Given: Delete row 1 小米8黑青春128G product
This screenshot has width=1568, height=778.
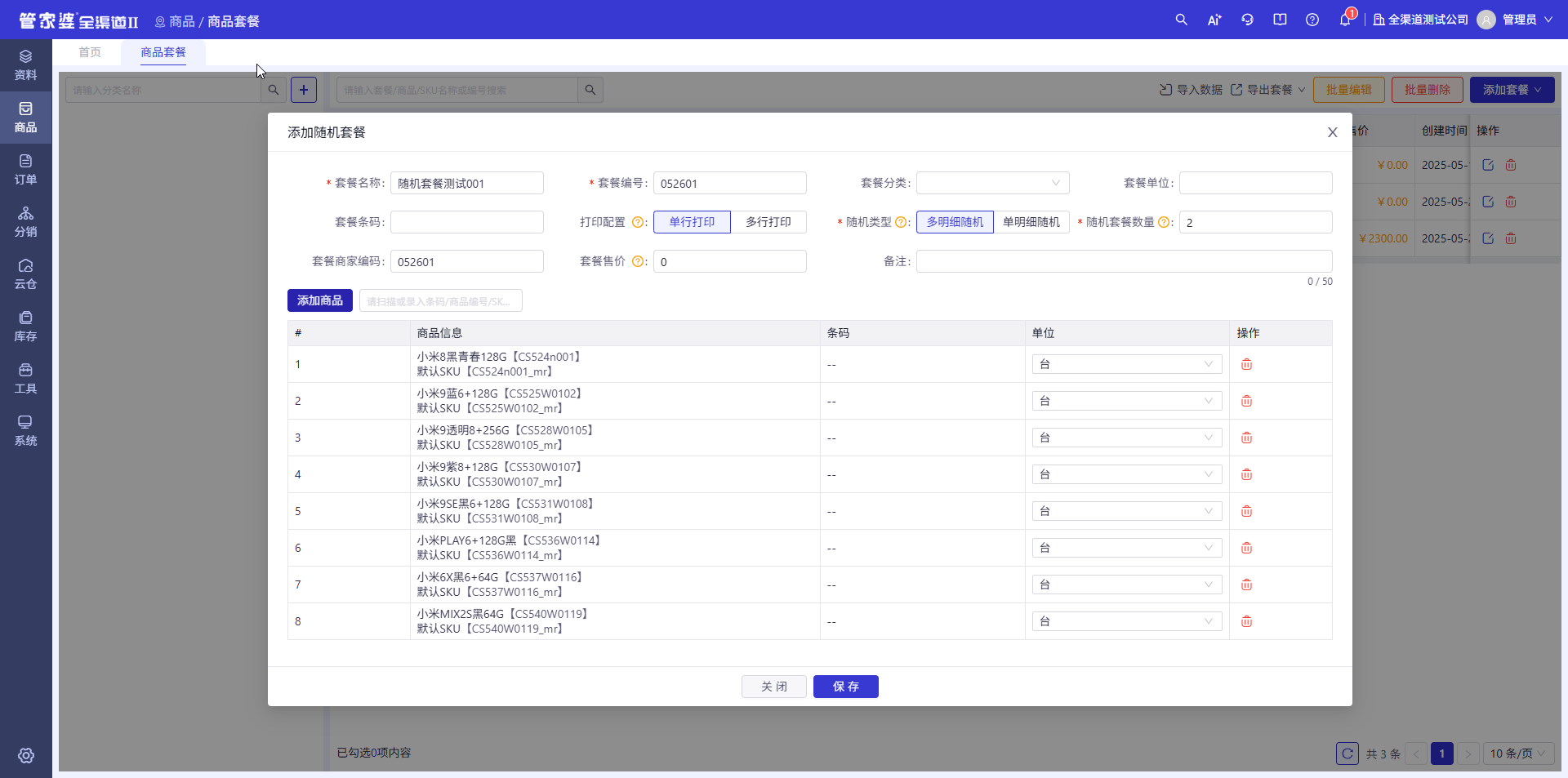Looking at the screenshot, I should pyautogui.click(x=1246, y=364).
